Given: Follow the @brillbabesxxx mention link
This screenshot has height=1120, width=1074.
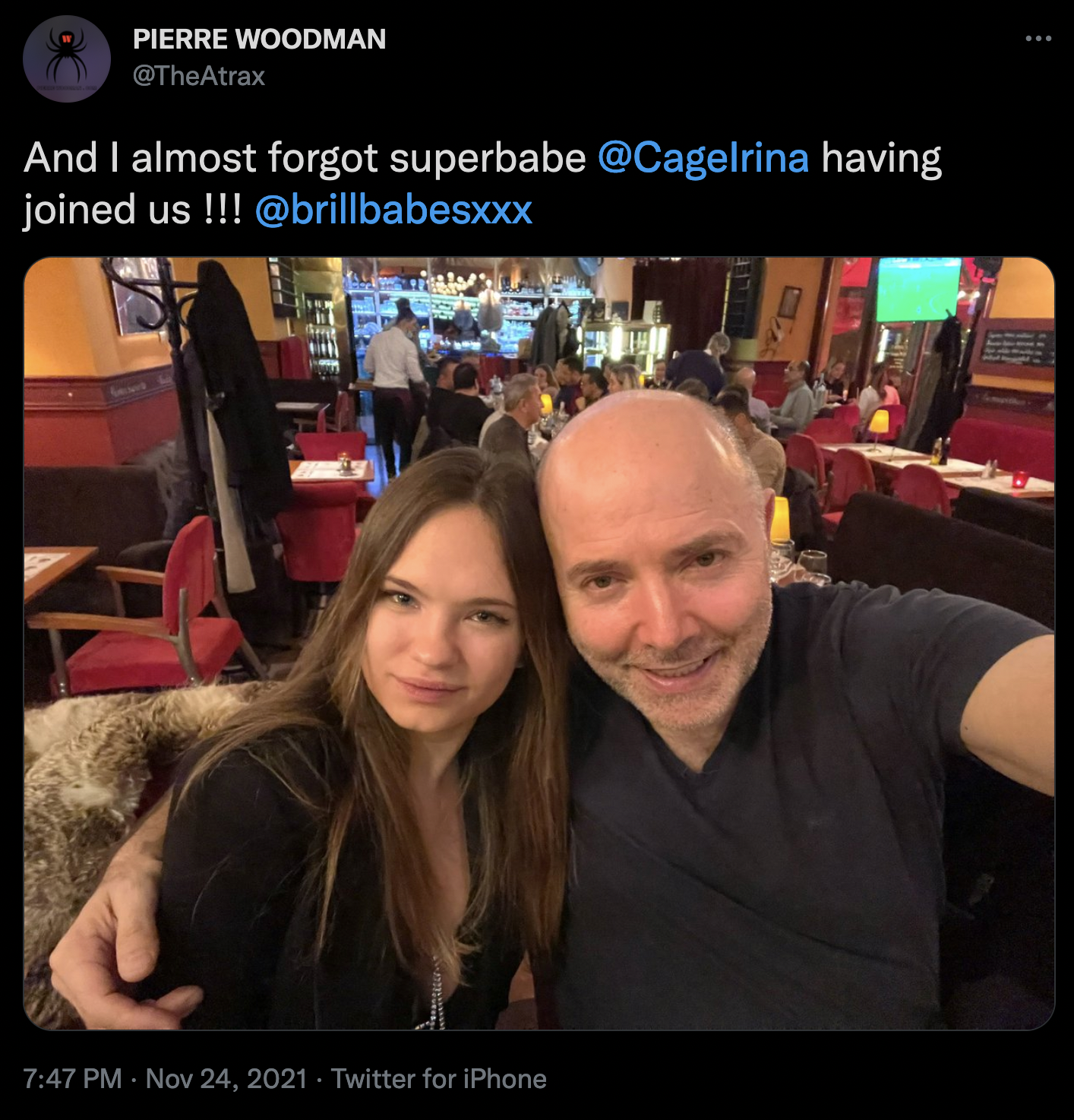Looking at the screenshot, I should (393, 210).
